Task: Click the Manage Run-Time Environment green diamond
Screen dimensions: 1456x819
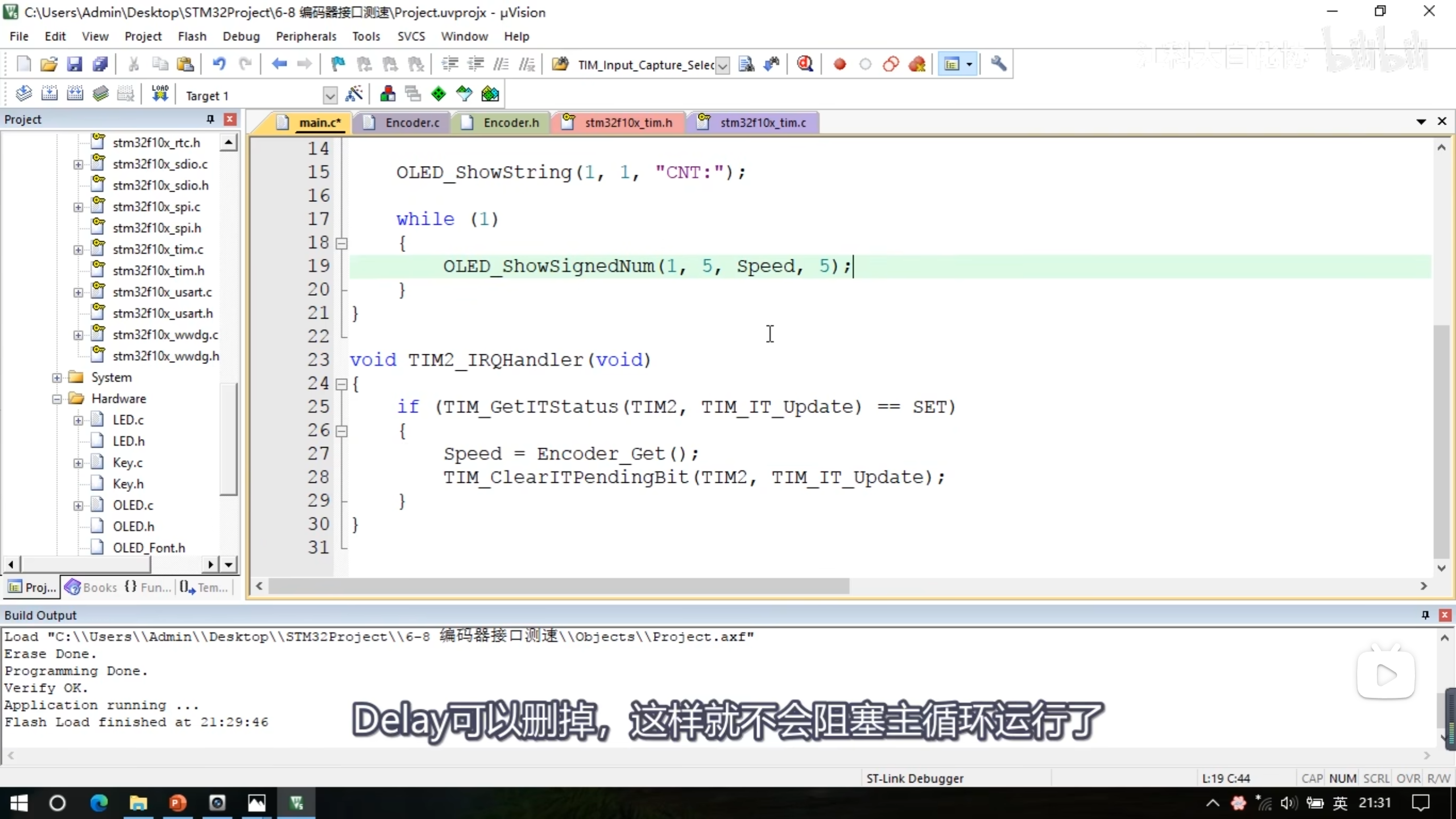Action: pyautogui.click(x=439, y=94)
